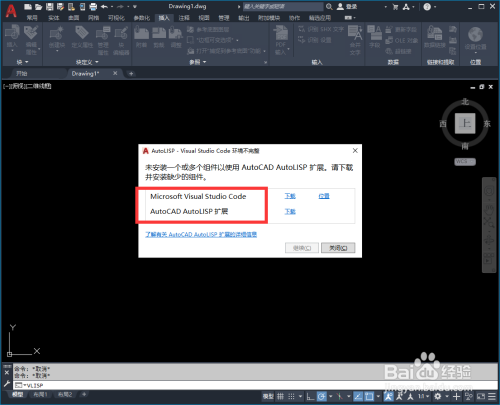Open the AutoLISP extension details link
This screenshot has height=405, width=500.
[201, 234]
